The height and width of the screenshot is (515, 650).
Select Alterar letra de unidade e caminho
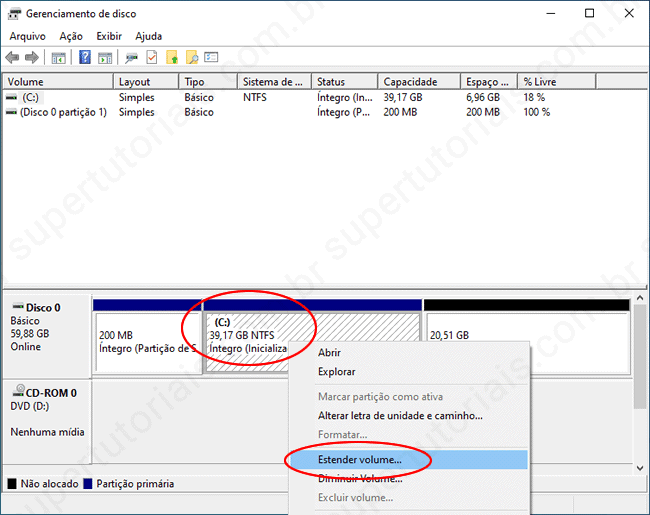[408, 415]
